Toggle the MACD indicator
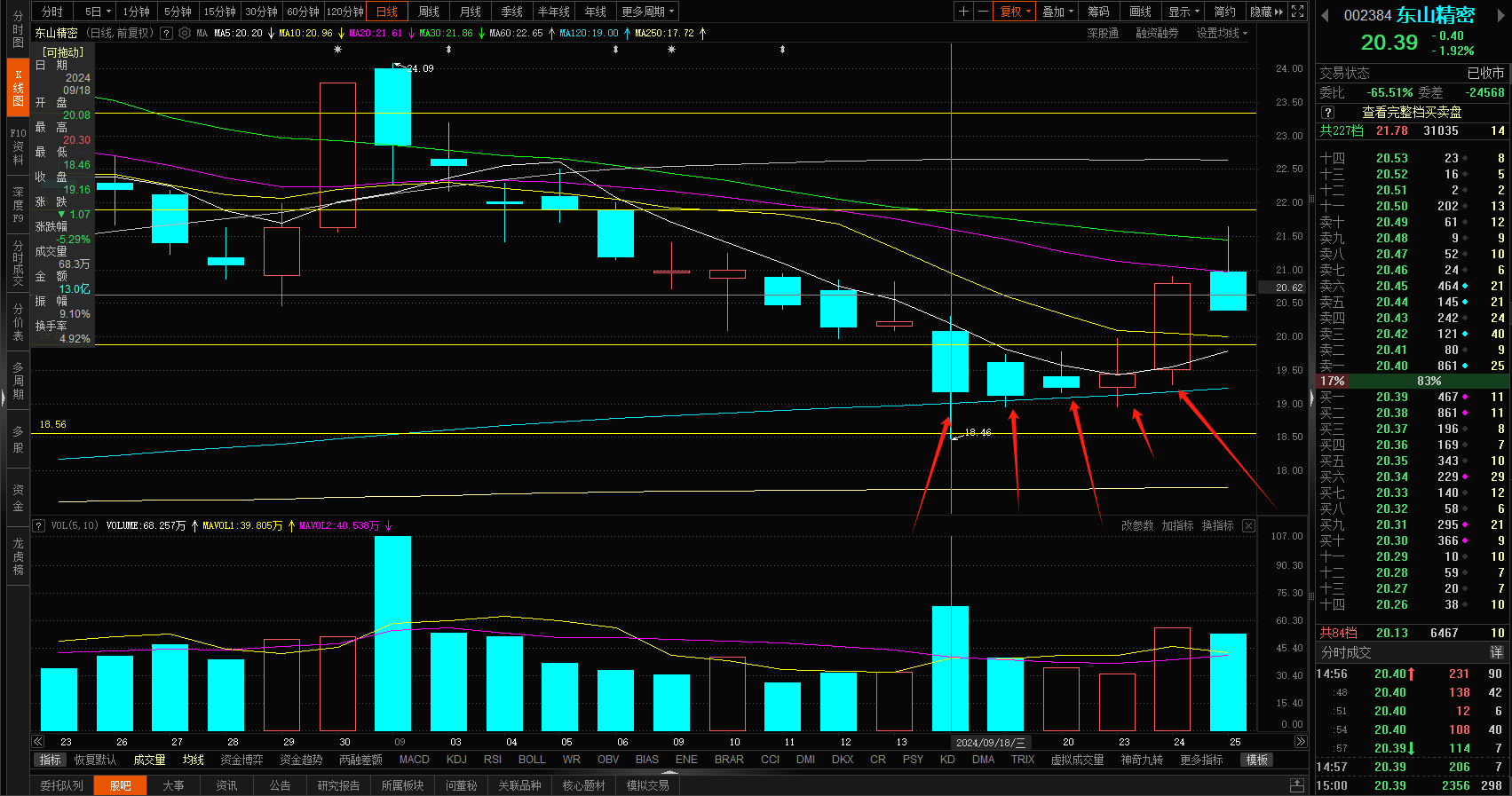This screenshot has height=796, width=1512. click(414, 760)
